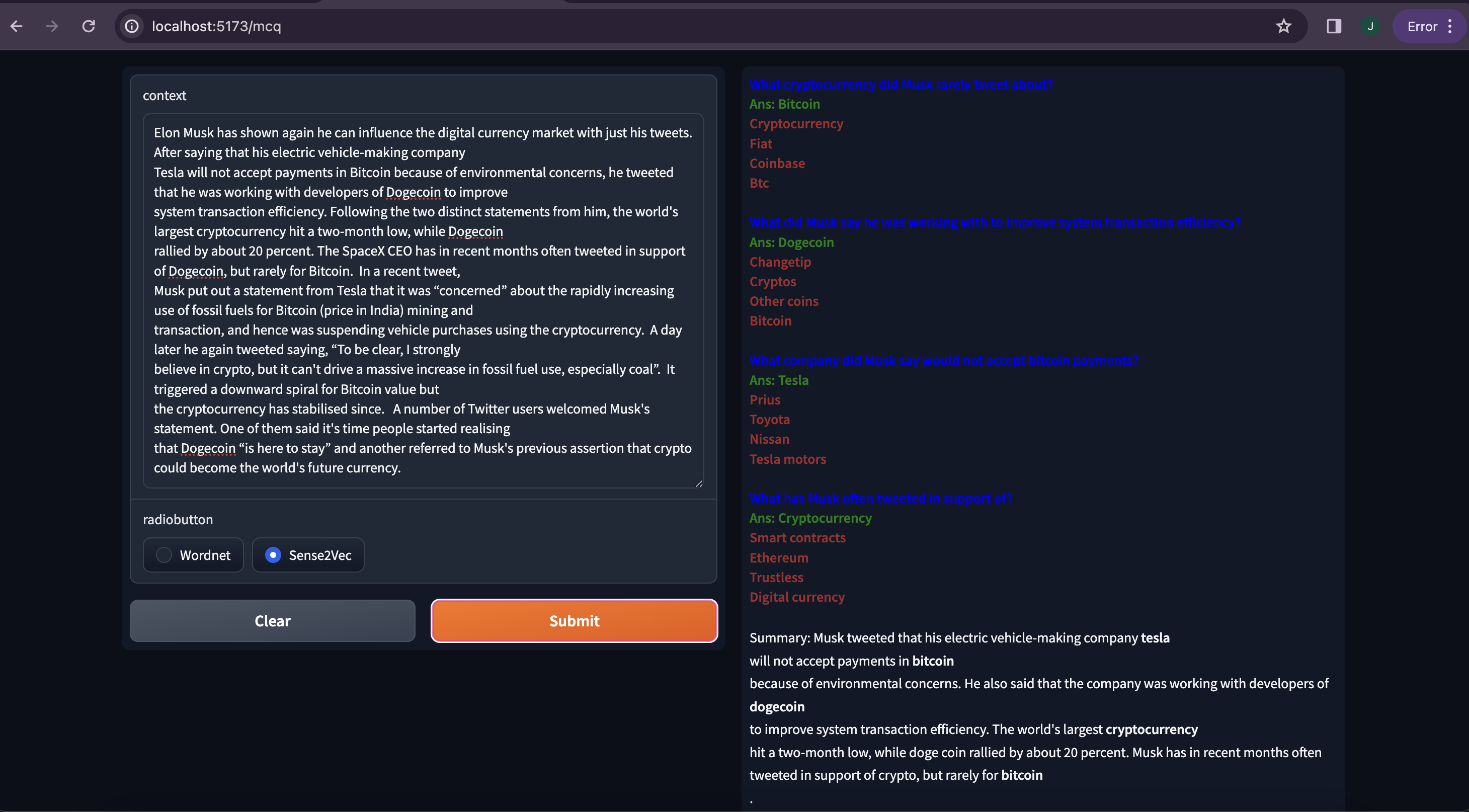Reload the page with refresh icon
This screenshot has width=1469, height=812.
(89, 26)
